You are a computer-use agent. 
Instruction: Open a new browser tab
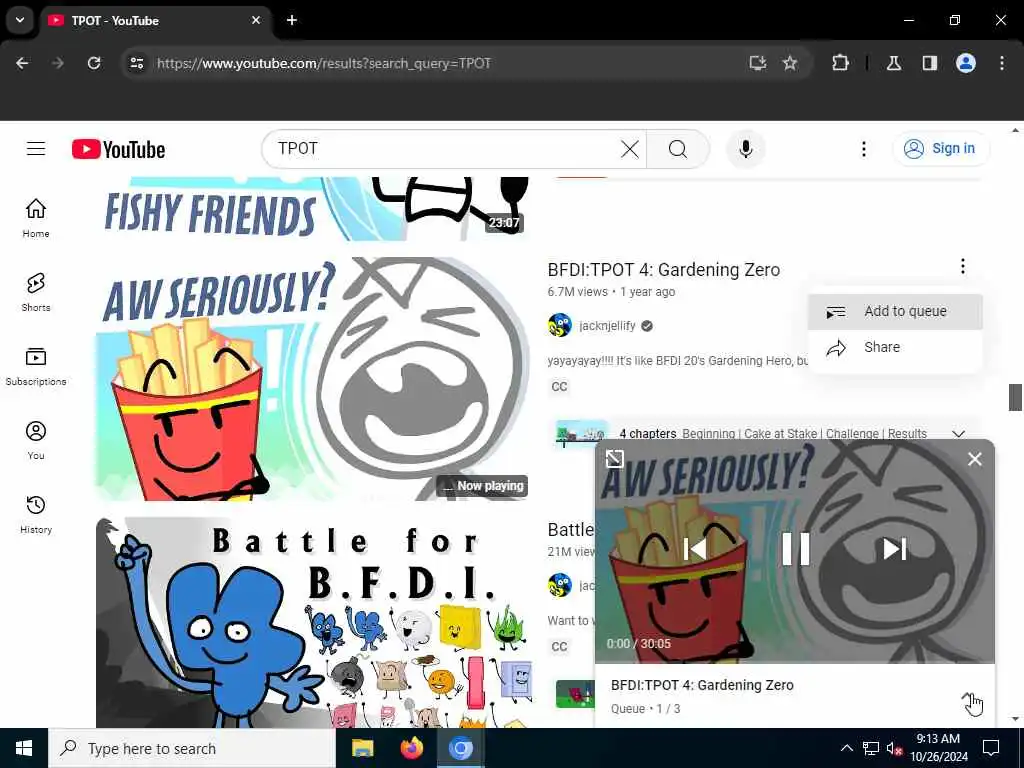(x=292, y=20)
